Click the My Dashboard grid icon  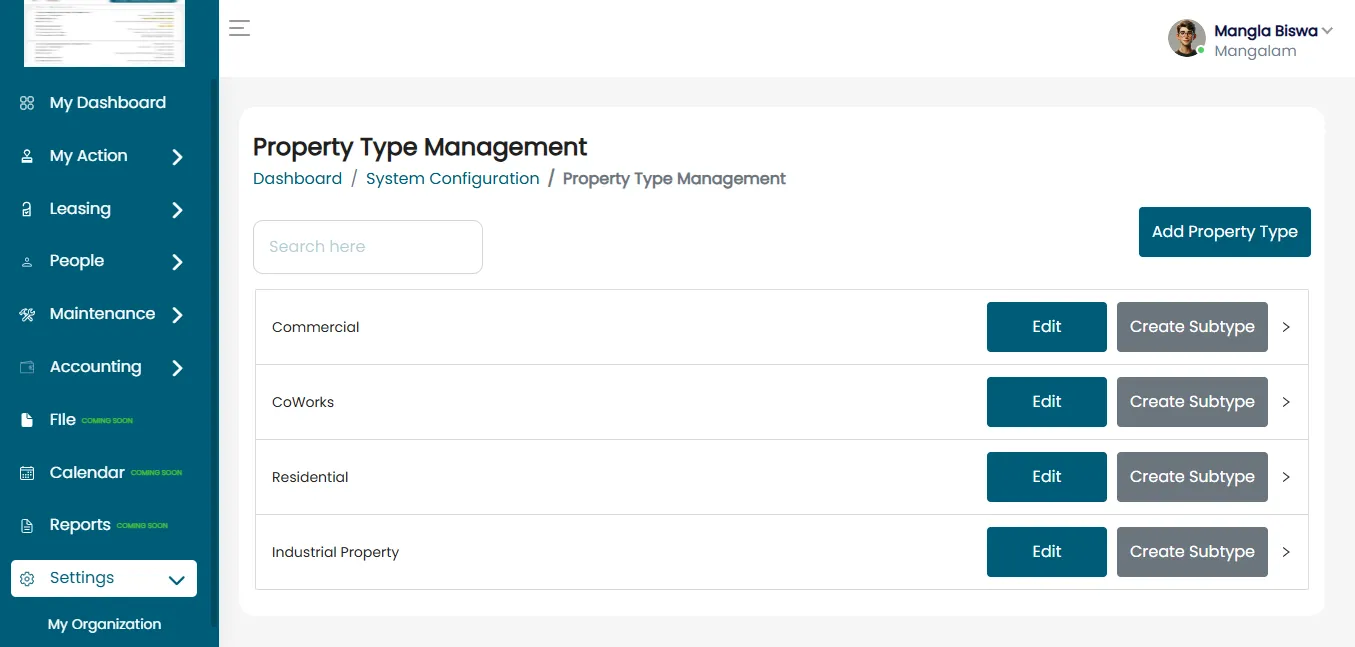[27, 103]
